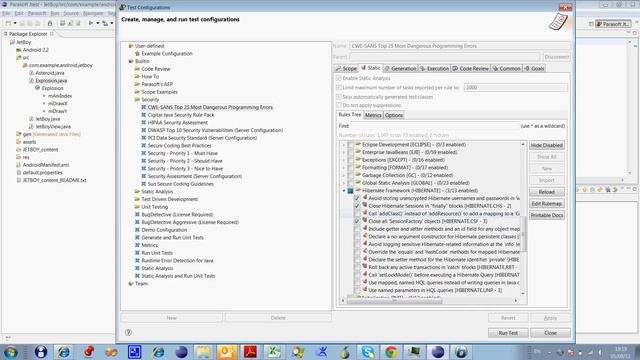Toggle Enable Static Analysis checkbox
The width and height of the screenshot is (640, 360).
coord(338,78)
